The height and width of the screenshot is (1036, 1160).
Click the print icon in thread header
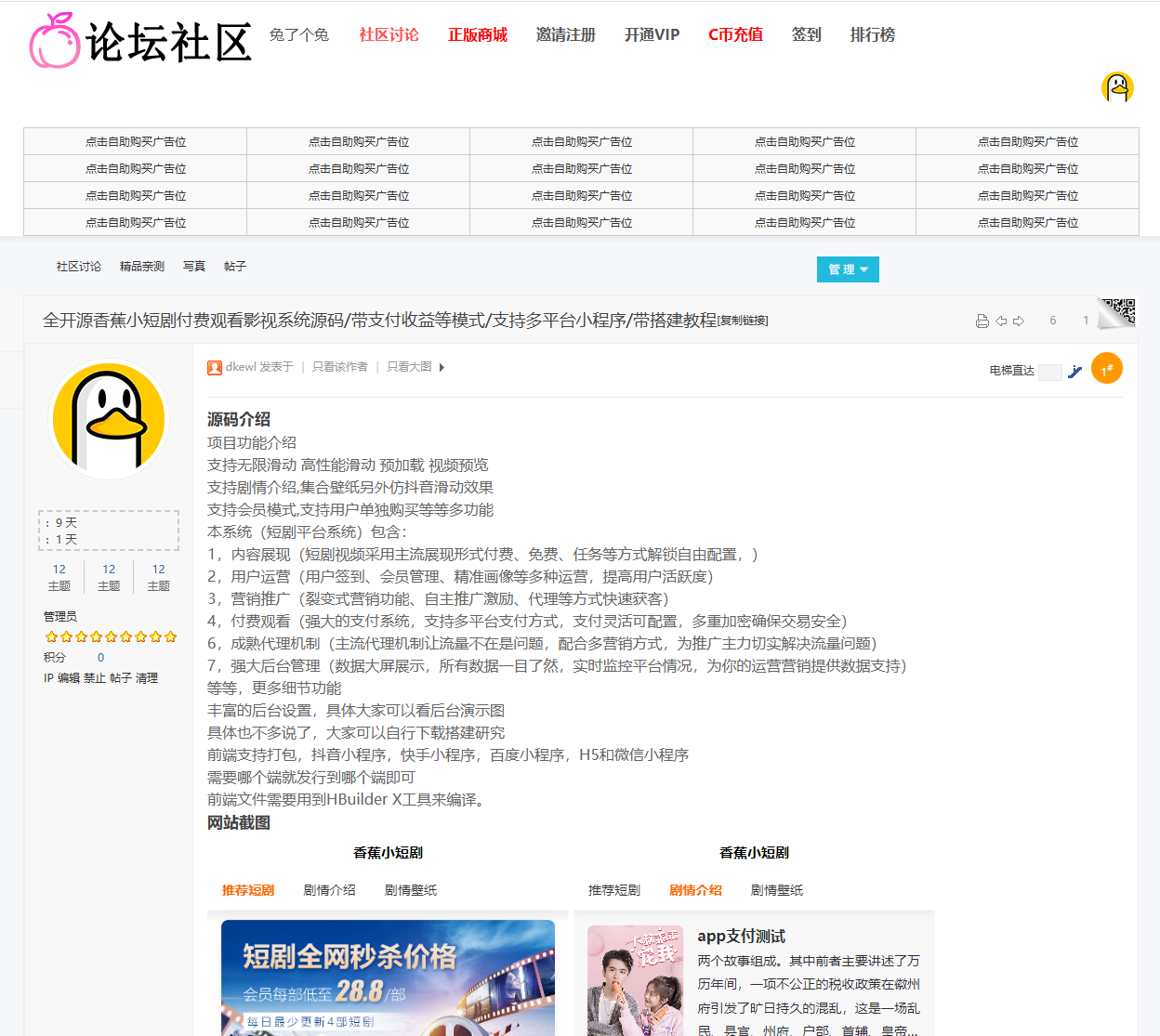pos(982,321)
